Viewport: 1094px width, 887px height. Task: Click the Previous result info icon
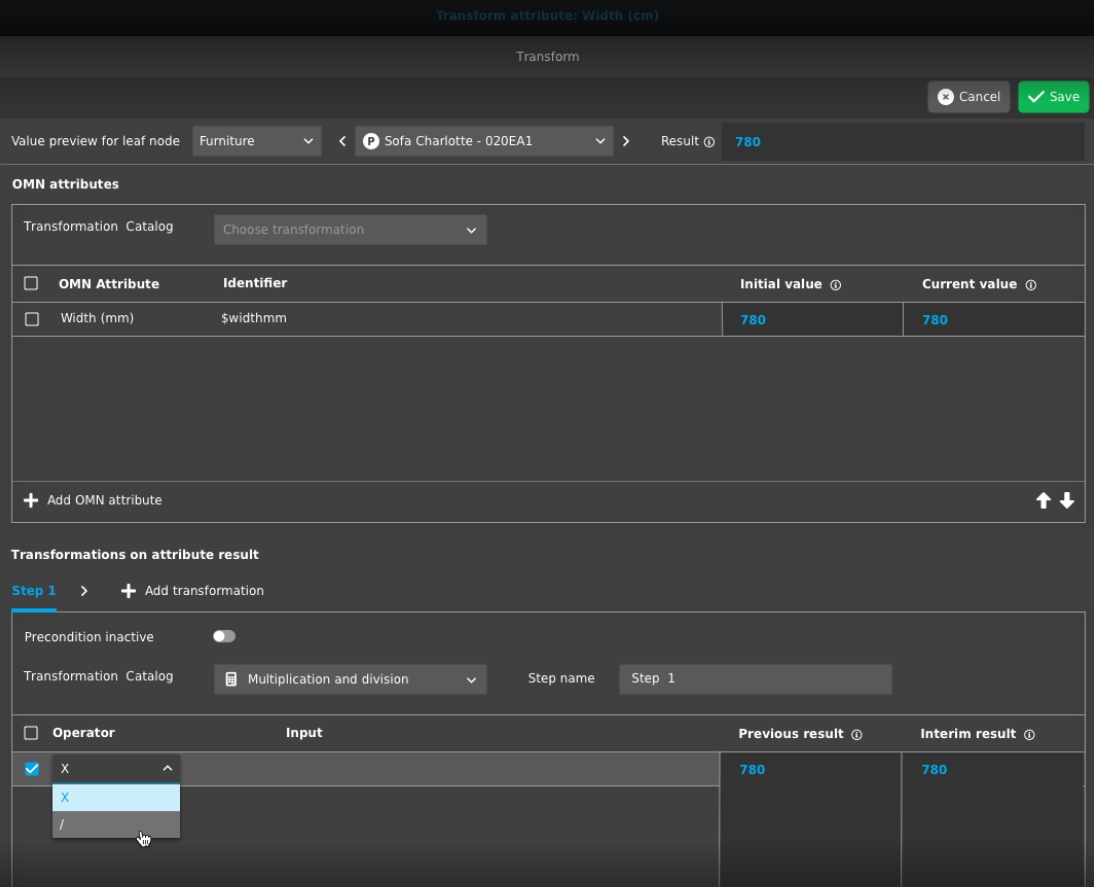(856, 735)
